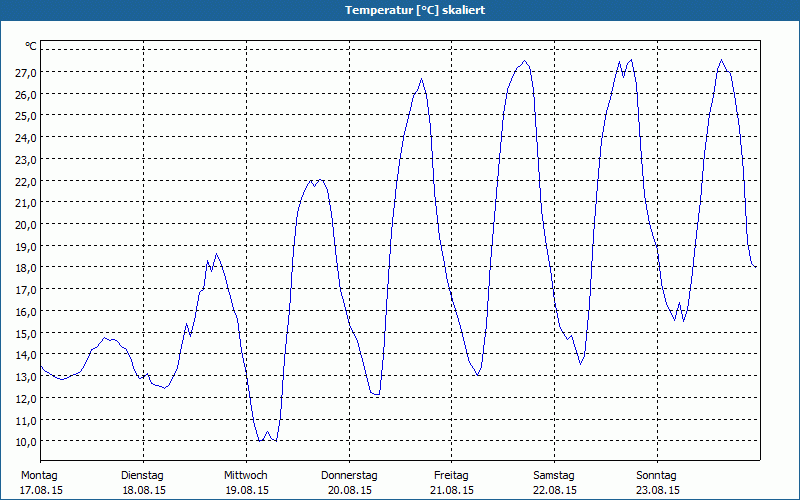Click the right end of the temperature curve
The height and width of the screenshot is (500, 800).
[x=755, y=266]
